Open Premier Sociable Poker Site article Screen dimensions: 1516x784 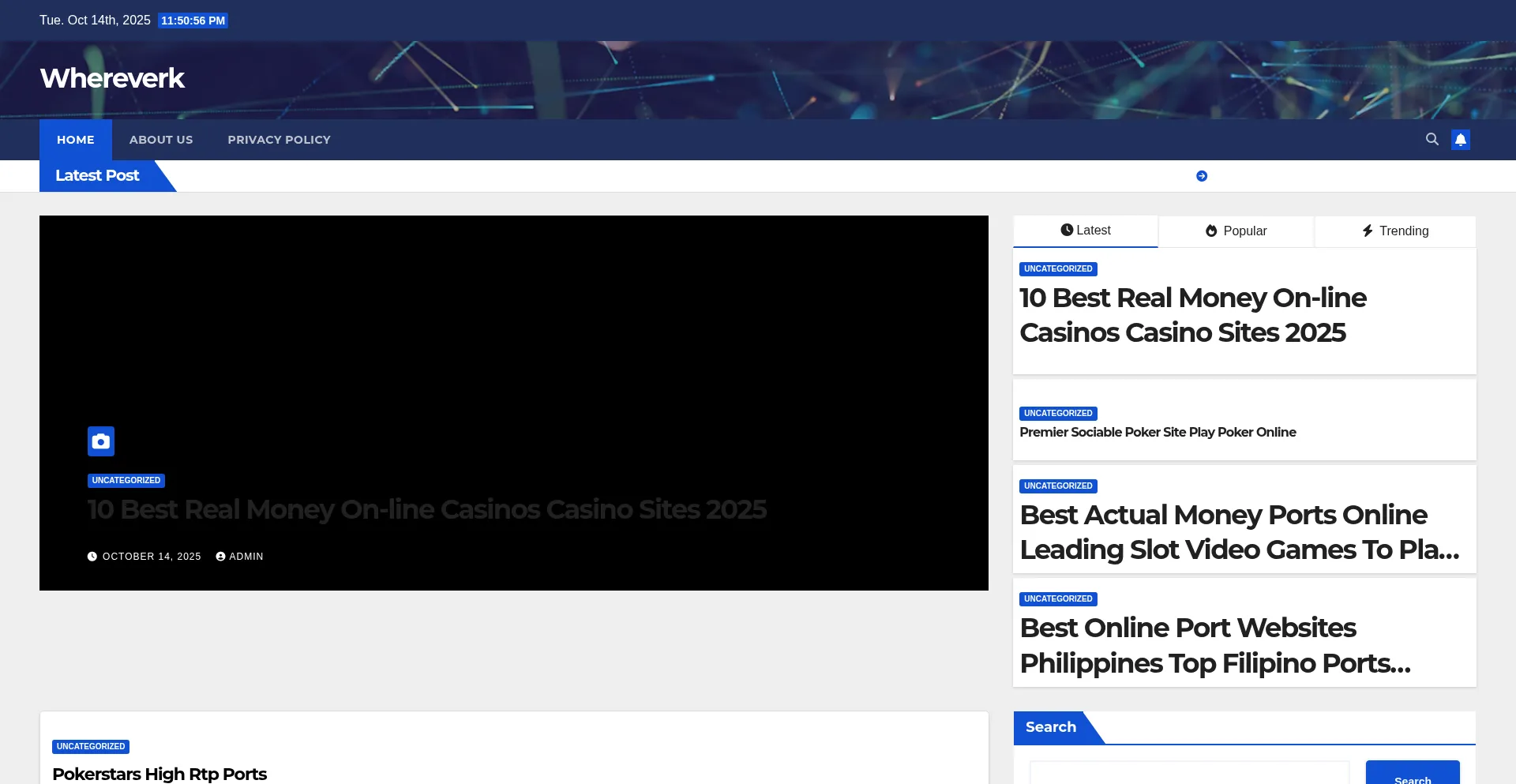[1158, 433]
